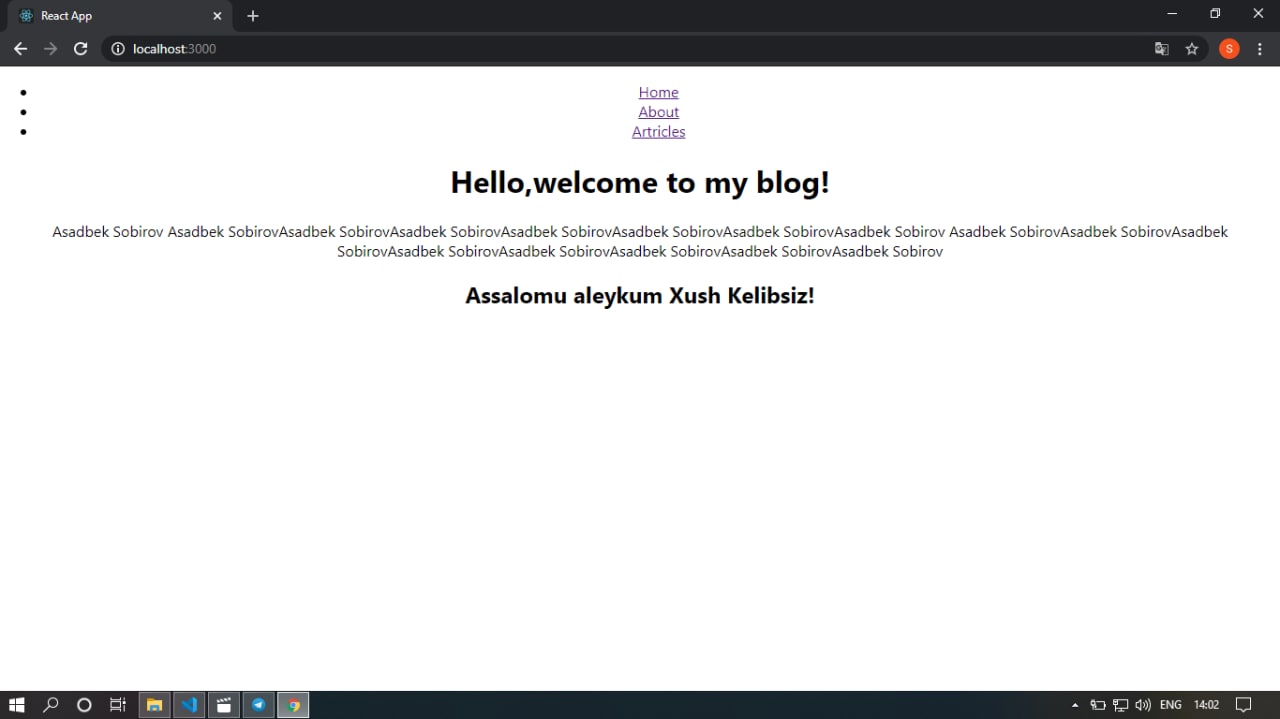The height and width of the screenshot is (719, 1280).
Task: Change ENG input language
Action: tap(1170, 705)
